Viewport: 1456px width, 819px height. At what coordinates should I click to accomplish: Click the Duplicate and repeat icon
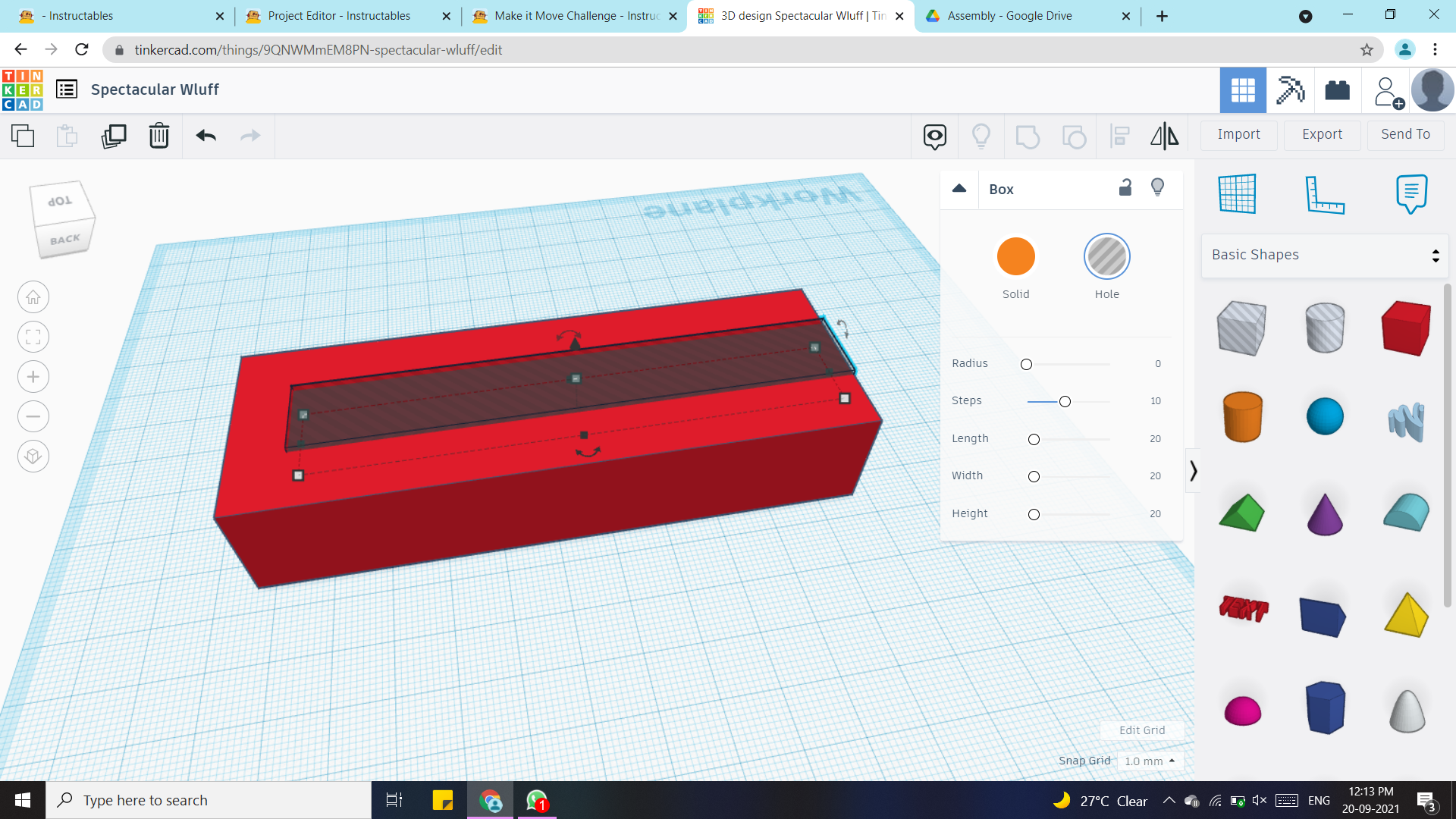114,136
